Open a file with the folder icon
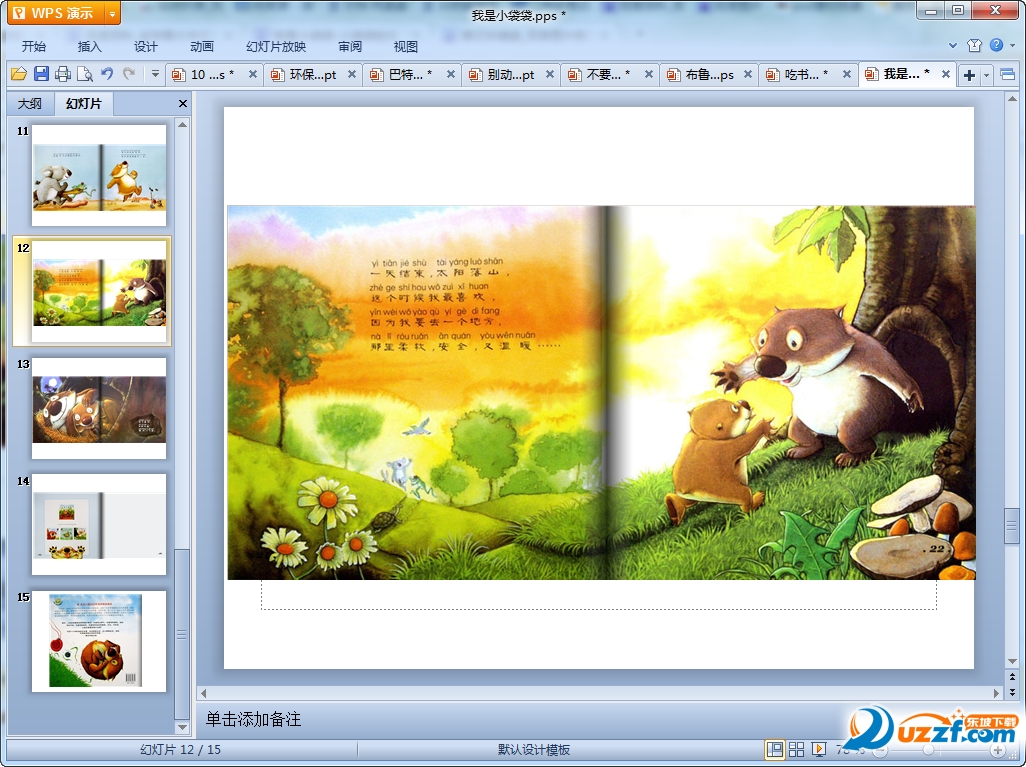The image size is (1026, 767). (x=18, y=74)
